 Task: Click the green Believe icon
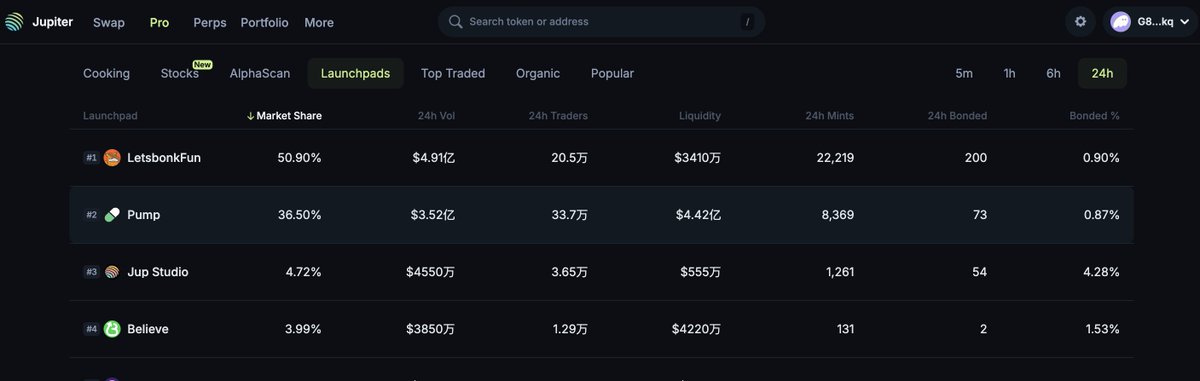[112, 329]
